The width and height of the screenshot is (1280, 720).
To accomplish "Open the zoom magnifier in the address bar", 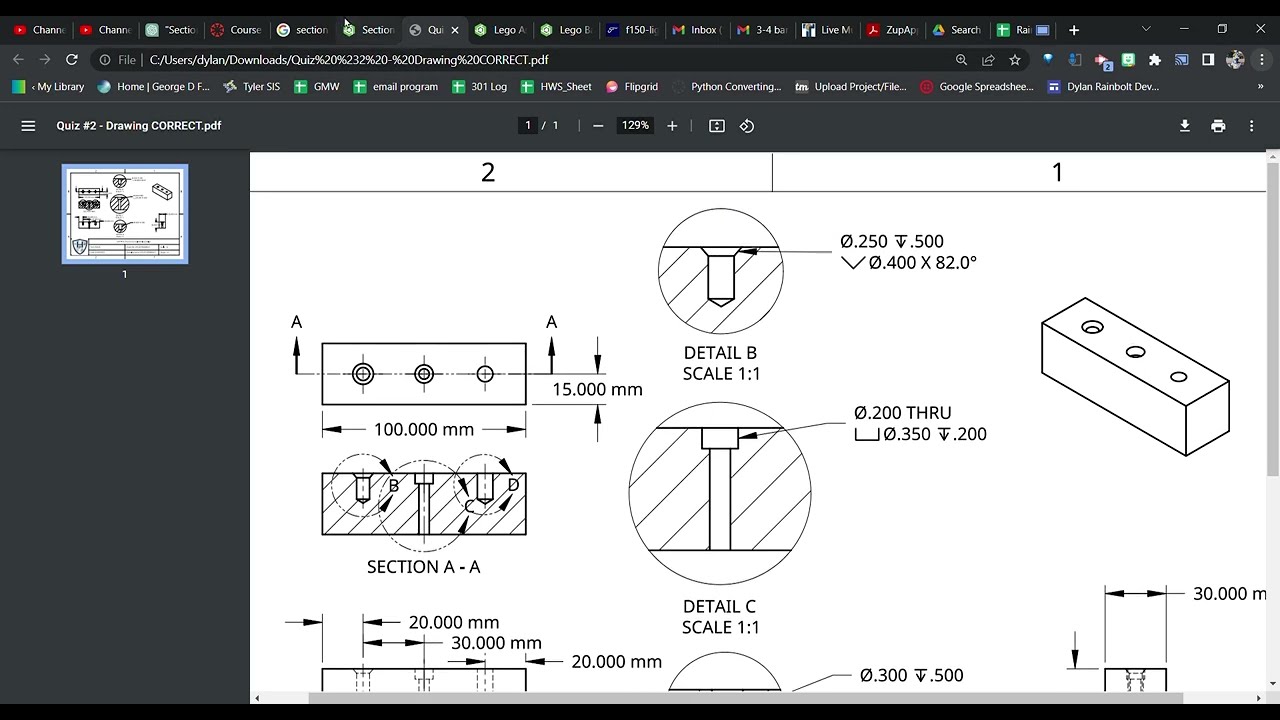I will [961, 60].
